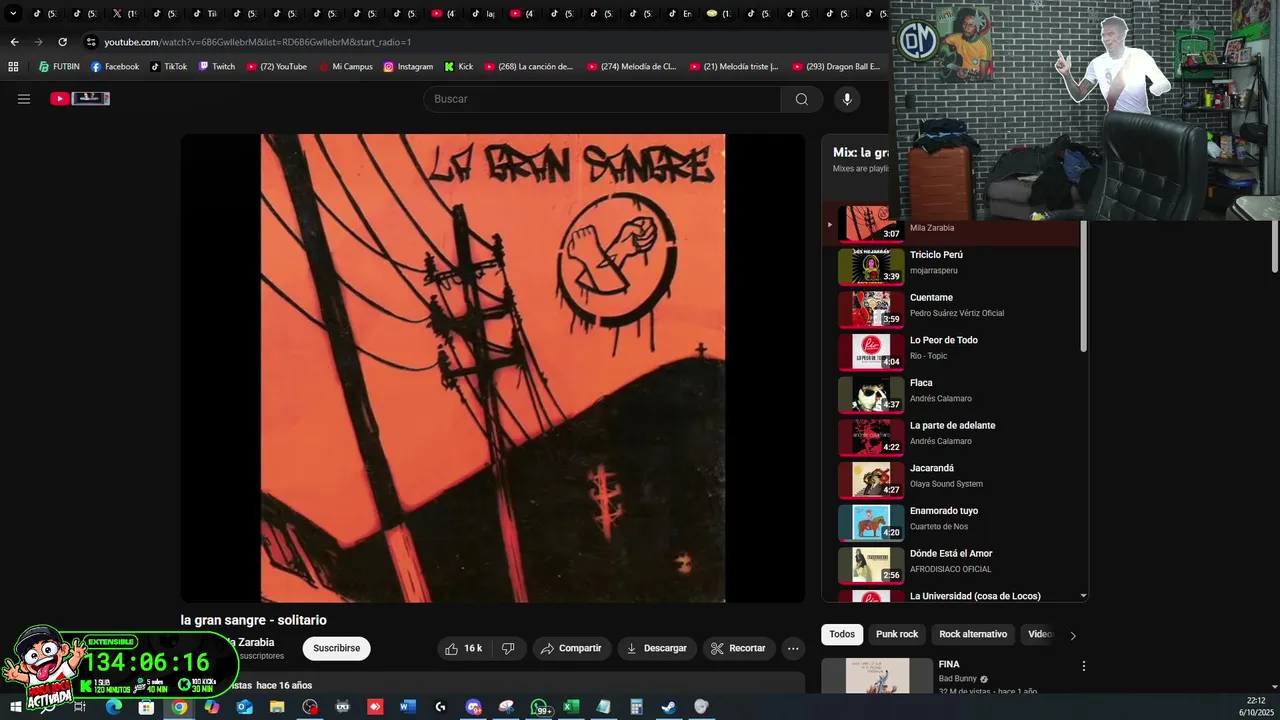
Task: Open the Facebook bookmark
Action: click(115, 67)
